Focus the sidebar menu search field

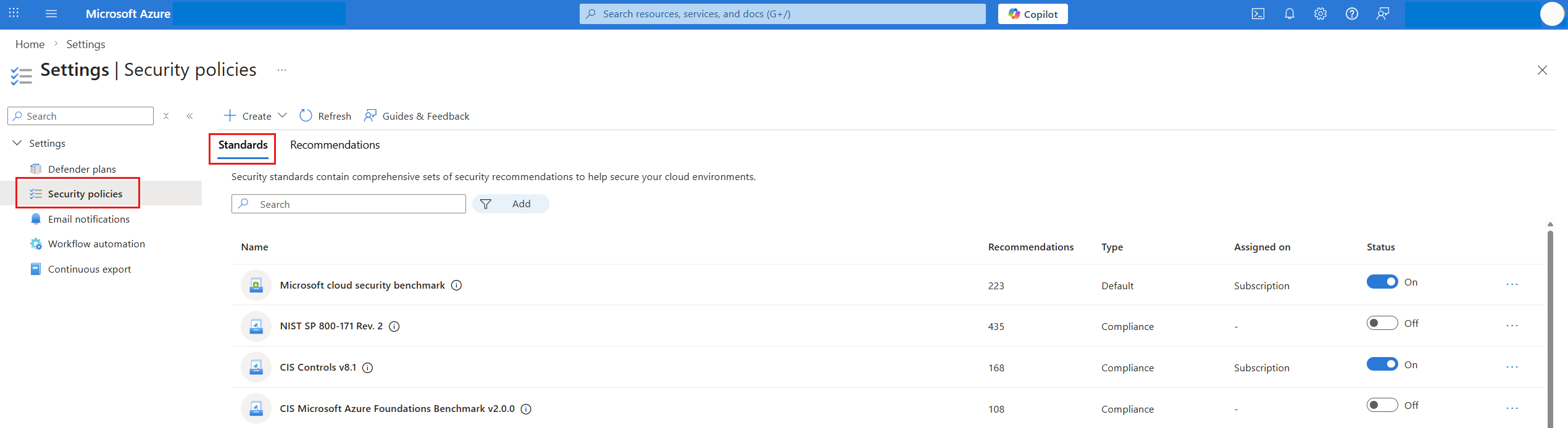(x=80, y=116)
